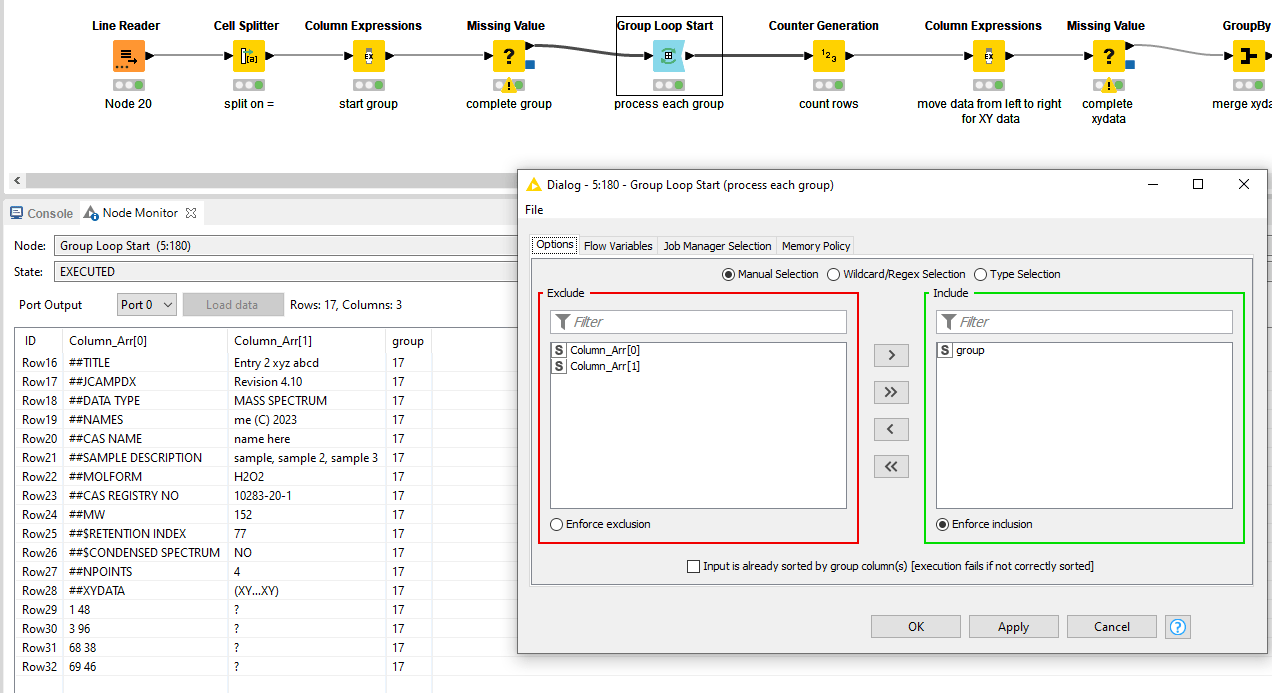Select the Counter Generation node icon
The image size is (1272, 693).
[829, 56]
